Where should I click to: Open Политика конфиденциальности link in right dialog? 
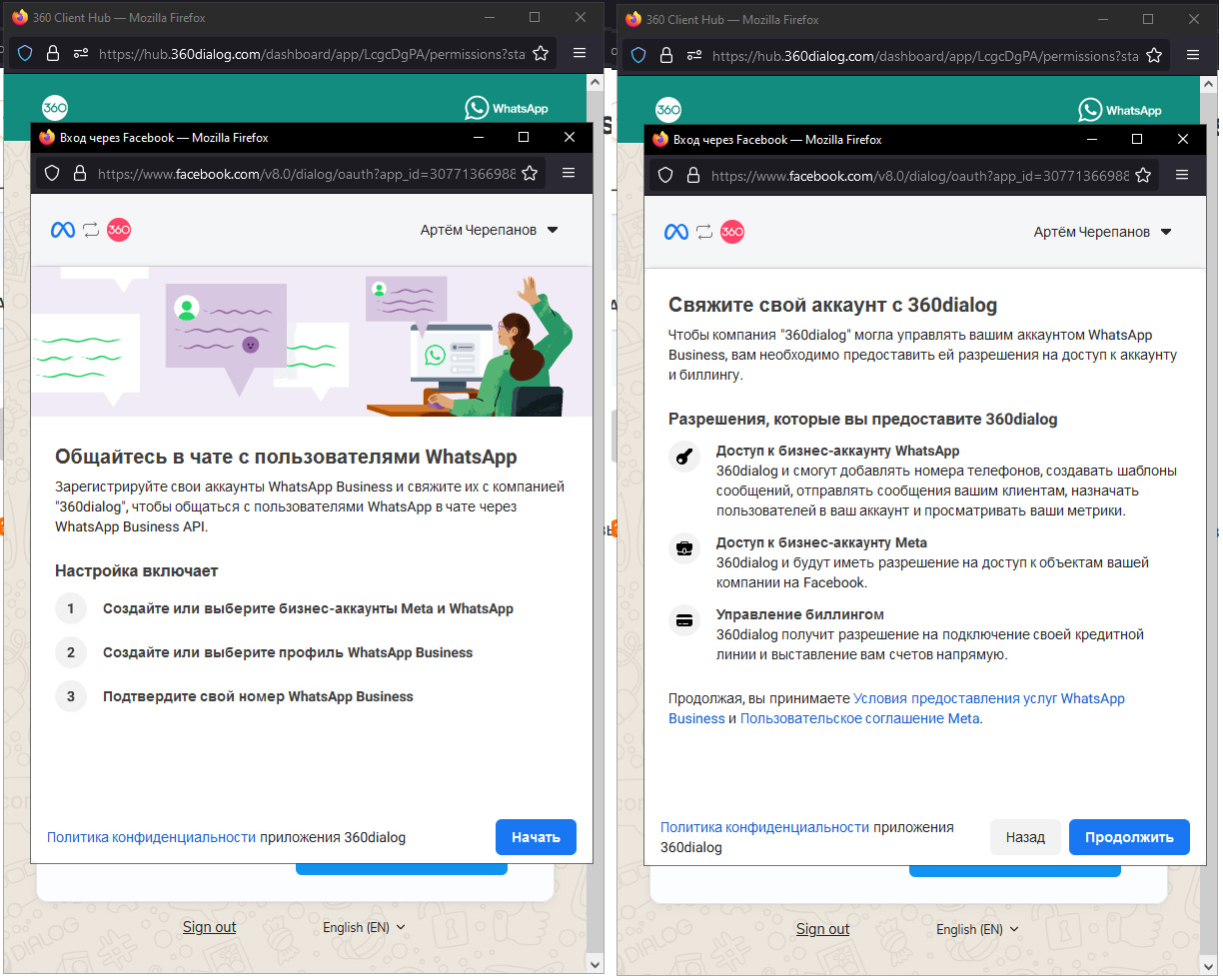[x=764, y=827]
